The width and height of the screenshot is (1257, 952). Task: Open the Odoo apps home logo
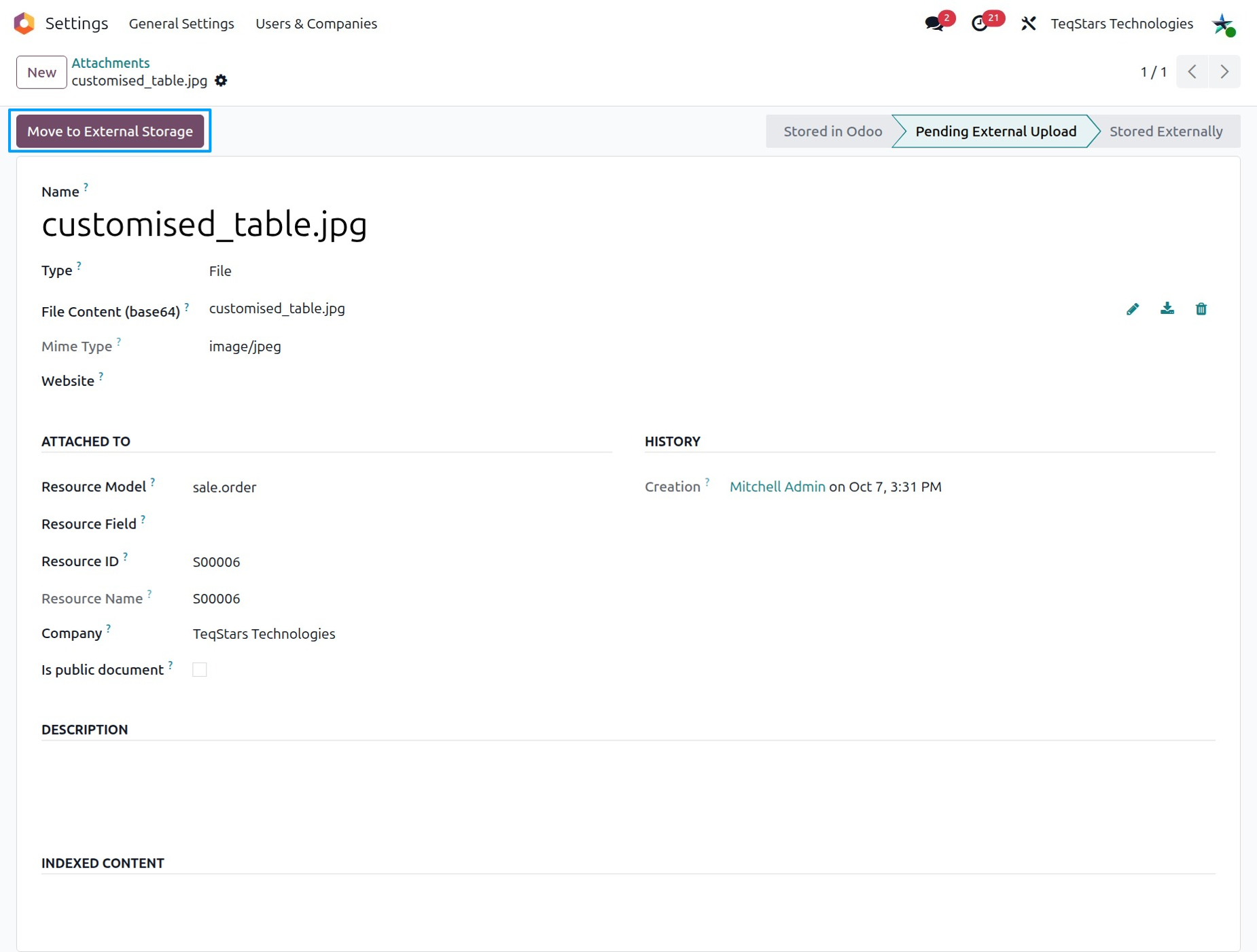click(24, 23)
